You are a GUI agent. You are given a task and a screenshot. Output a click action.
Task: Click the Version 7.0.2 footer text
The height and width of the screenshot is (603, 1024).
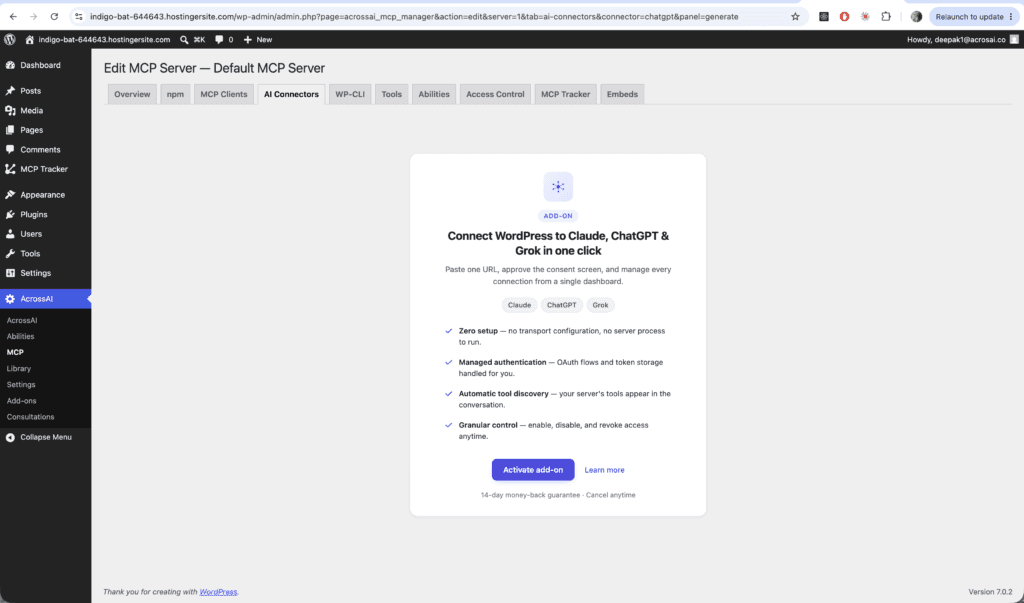pos(990,592)
